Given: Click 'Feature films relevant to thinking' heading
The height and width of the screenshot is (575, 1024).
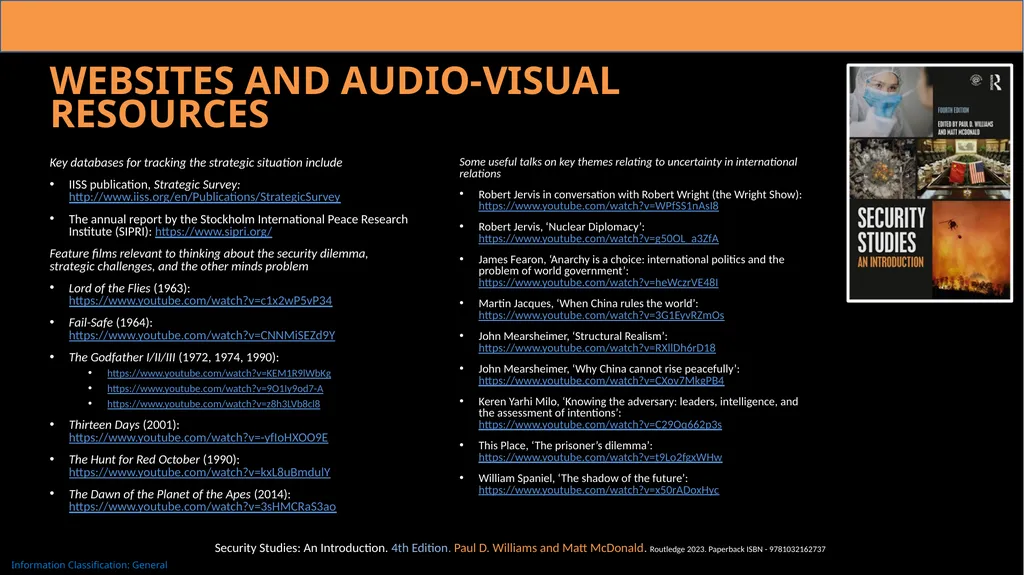Looking at the screenshot, I should pyautogui.click(x=209, y=260).
